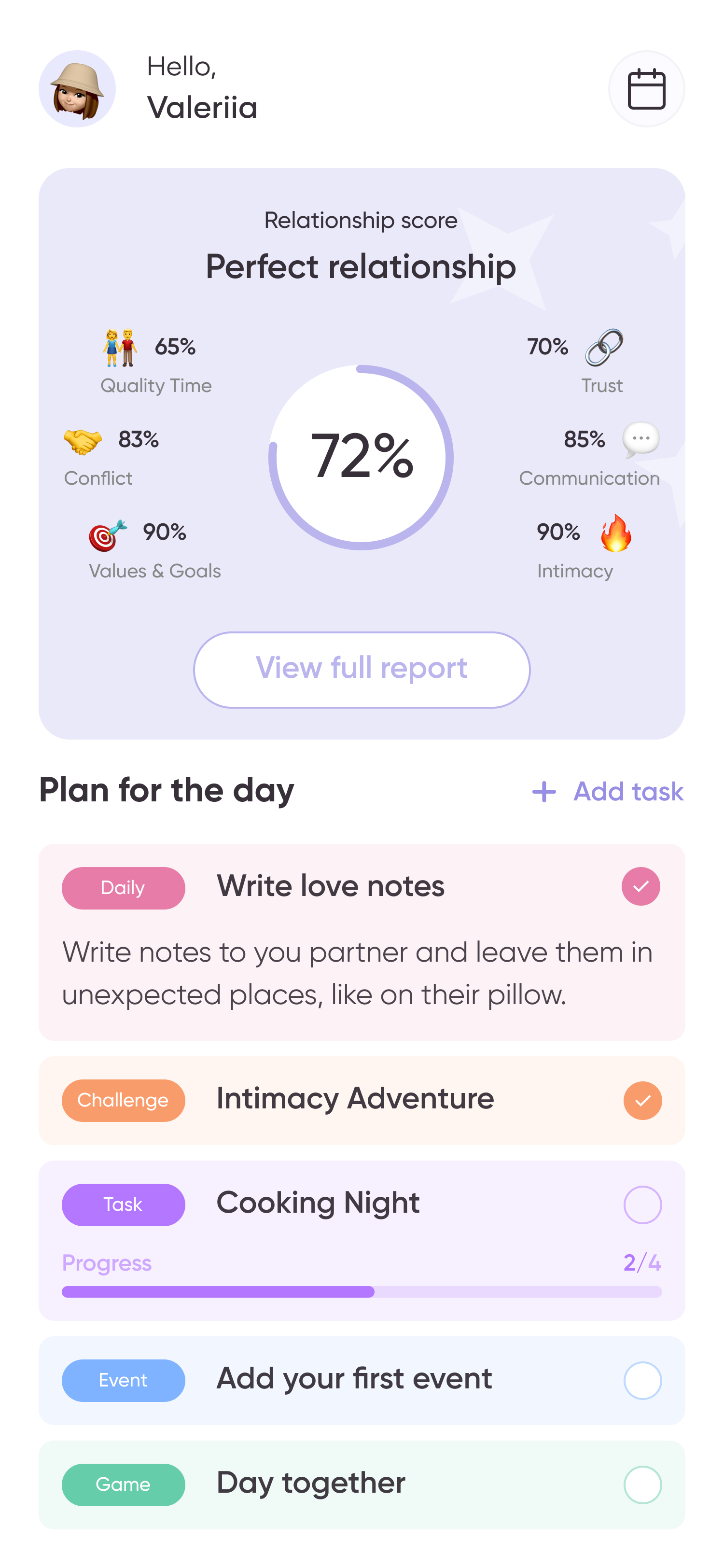Click the Cooking Night progress bar
Image resolution: width=724 pixels, height=1568 pixels.
(x=362, y=1292)
